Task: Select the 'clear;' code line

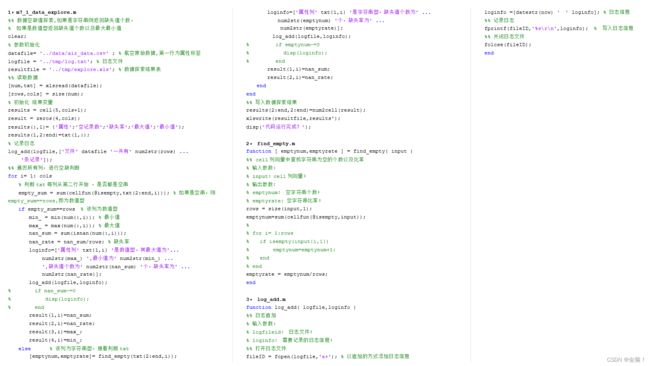Action: click(17, 36)
